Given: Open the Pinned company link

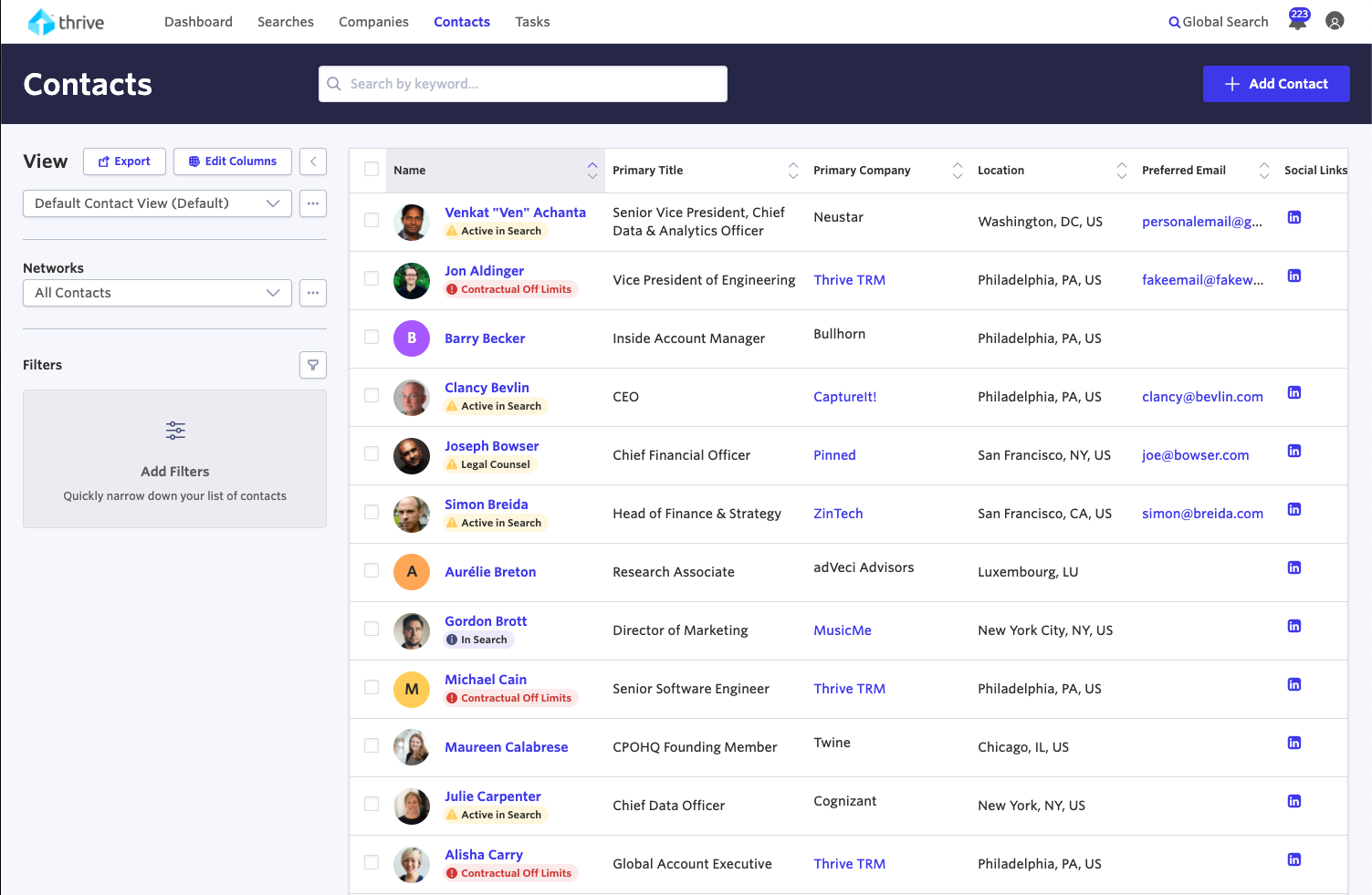Looking at the screenshot, I should coord(834,455).
